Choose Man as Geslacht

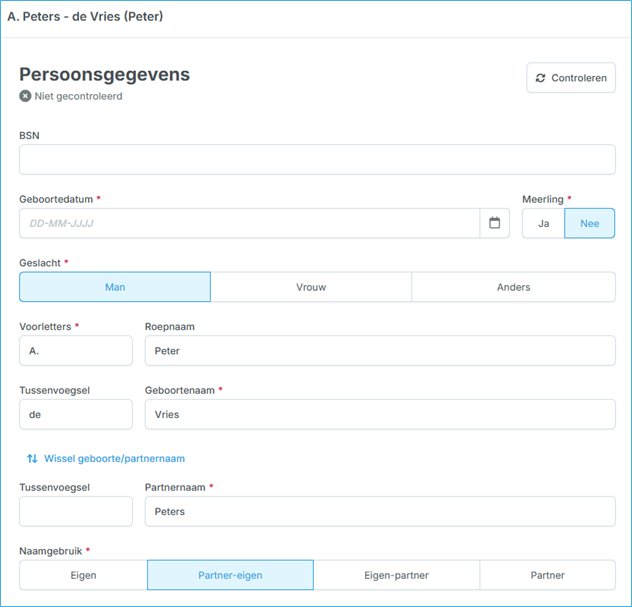pos(115,287)
